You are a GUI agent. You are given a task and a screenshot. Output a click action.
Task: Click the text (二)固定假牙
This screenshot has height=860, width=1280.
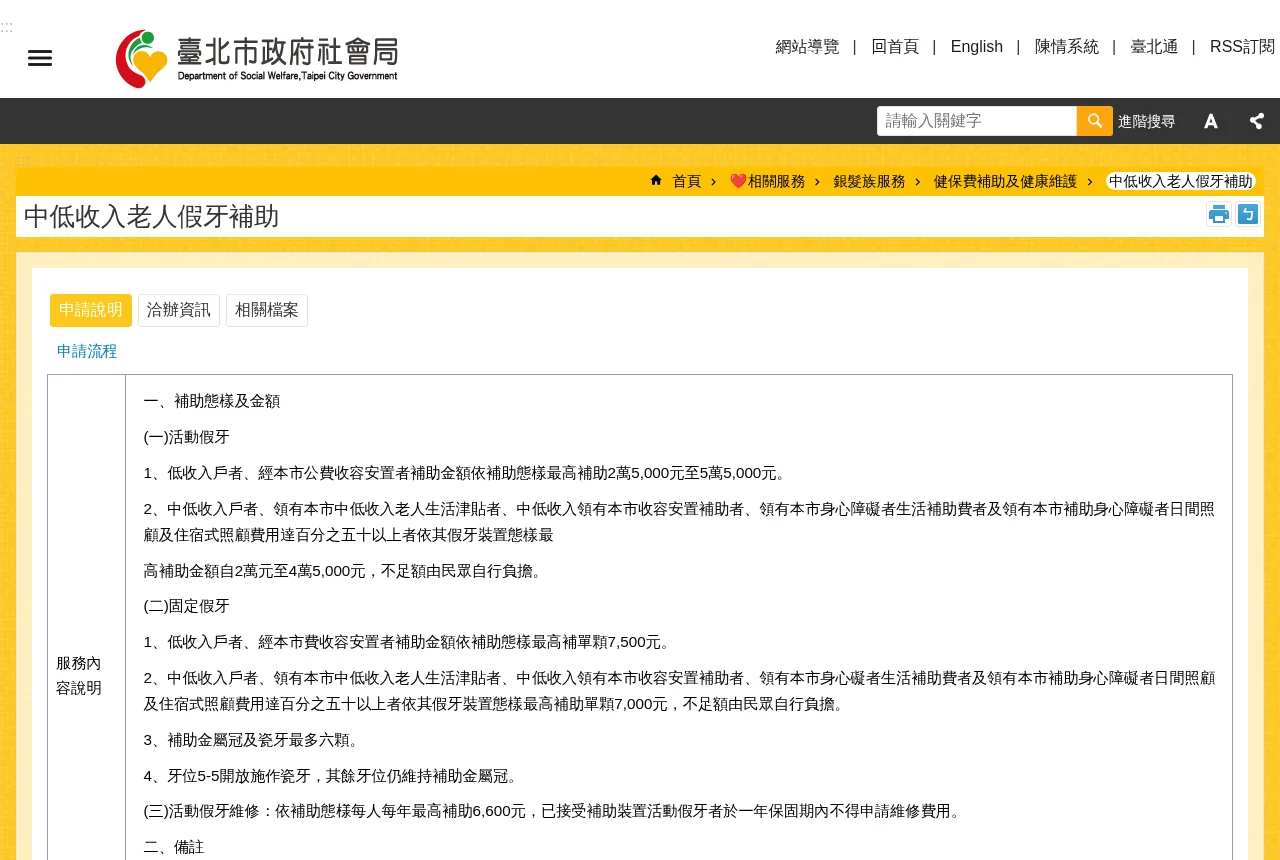[187, 606]
